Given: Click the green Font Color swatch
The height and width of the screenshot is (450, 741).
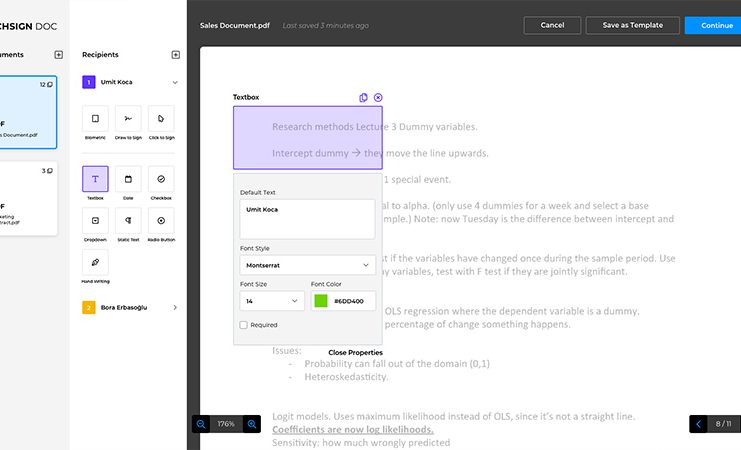Looking at the screenshot, I should [321, 301].
